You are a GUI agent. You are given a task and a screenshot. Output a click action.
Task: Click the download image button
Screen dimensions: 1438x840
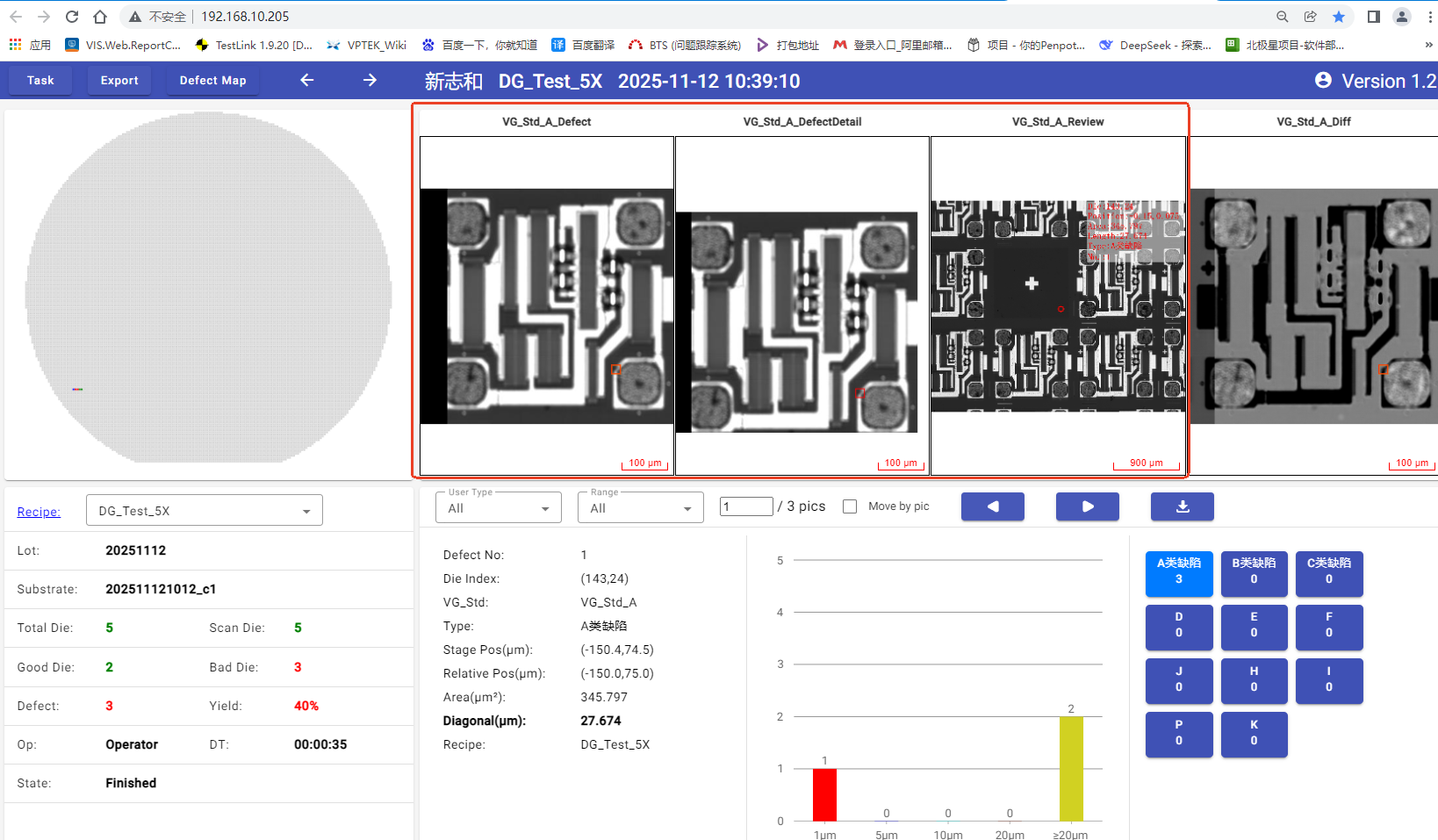[x=1182, y=506]
